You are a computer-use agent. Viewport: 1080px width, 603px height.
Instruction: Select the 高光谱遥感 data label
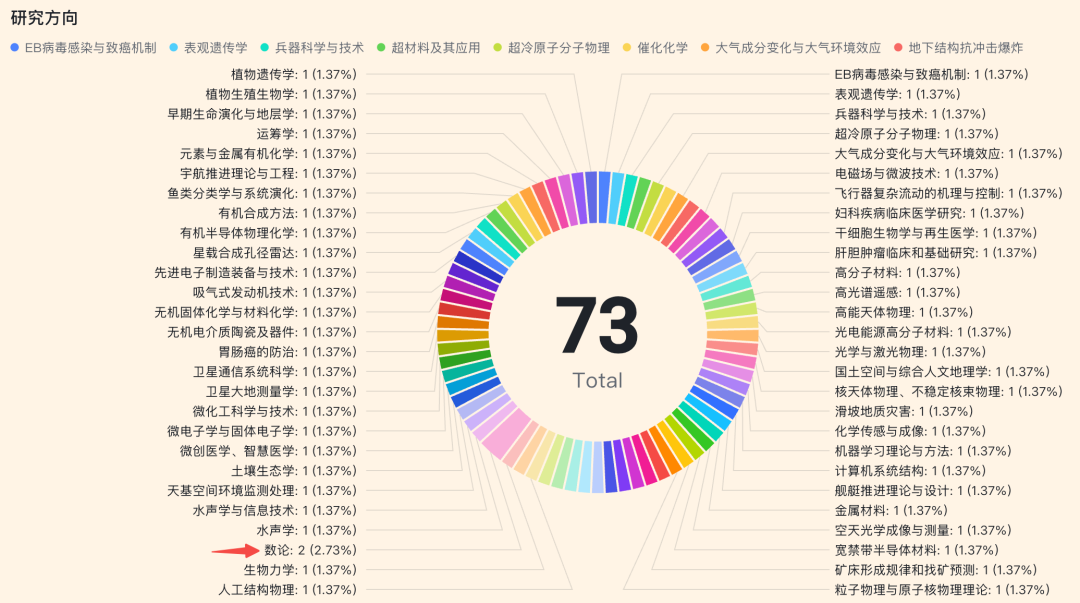[897, 292]
